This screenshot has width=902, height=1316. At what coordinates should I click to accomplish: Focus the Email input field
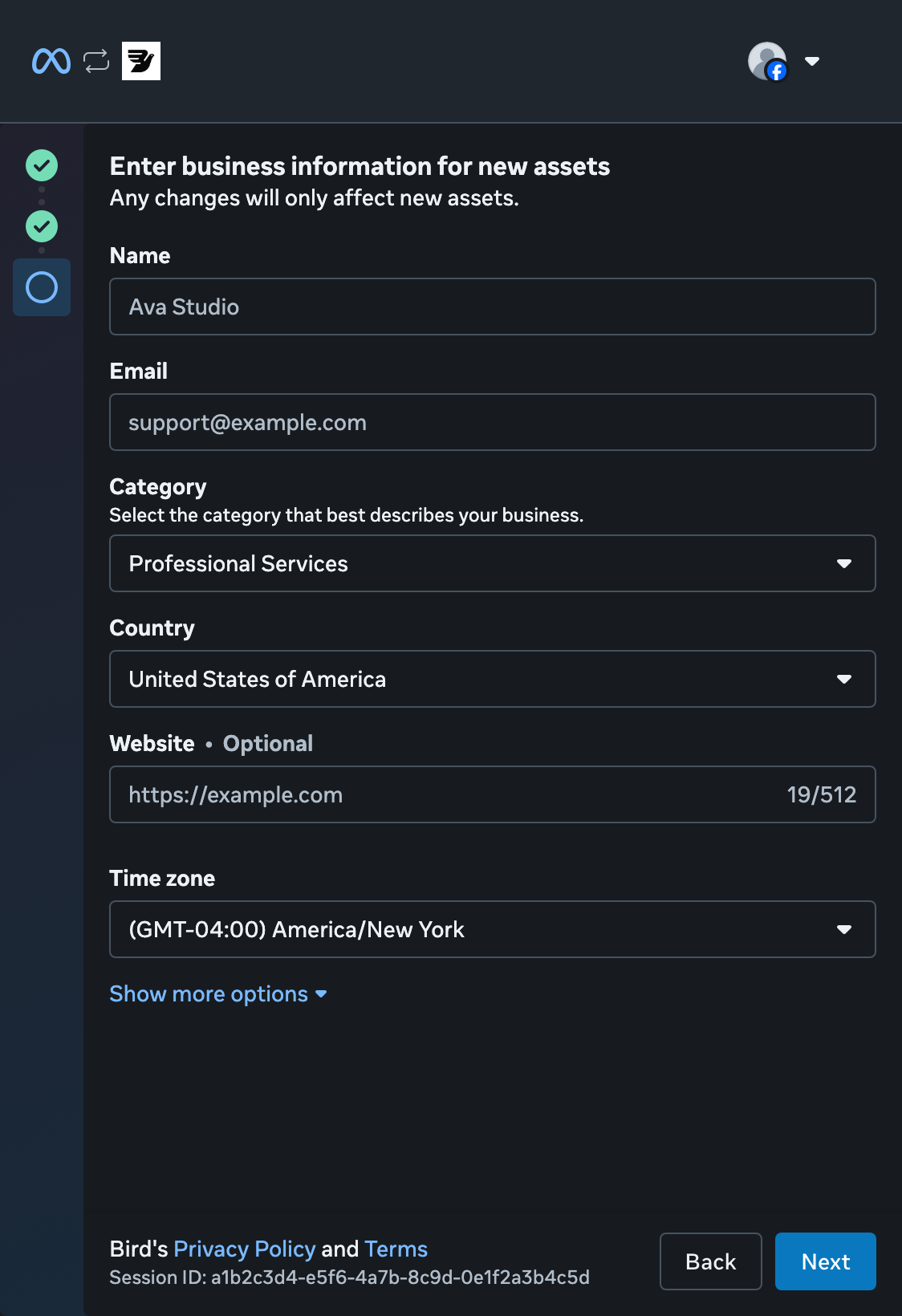pyautogui.click(x=493, y=422)
